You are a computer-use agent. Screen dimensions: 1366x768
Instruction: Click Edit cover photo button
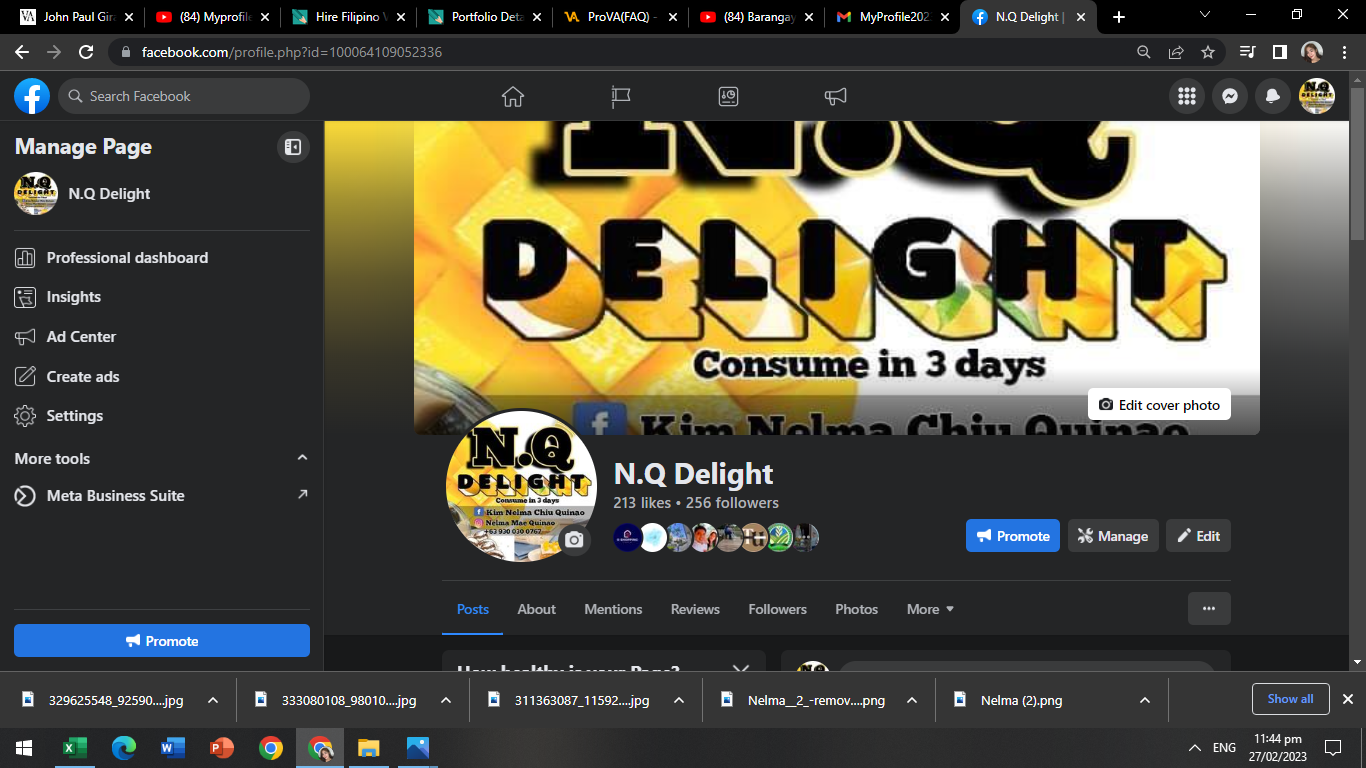point(1160,405)
